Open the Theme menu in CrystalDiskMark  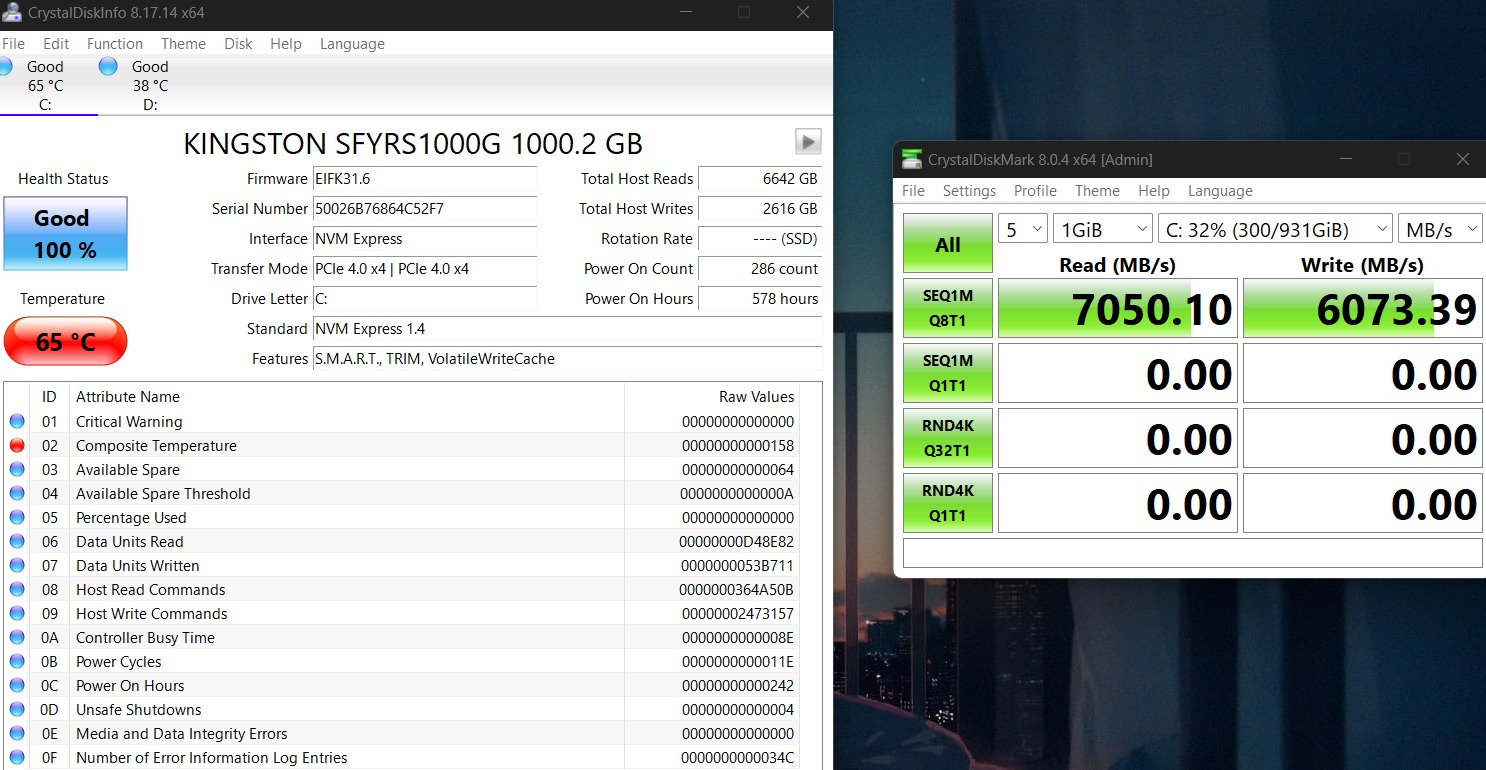(1097, 191)
